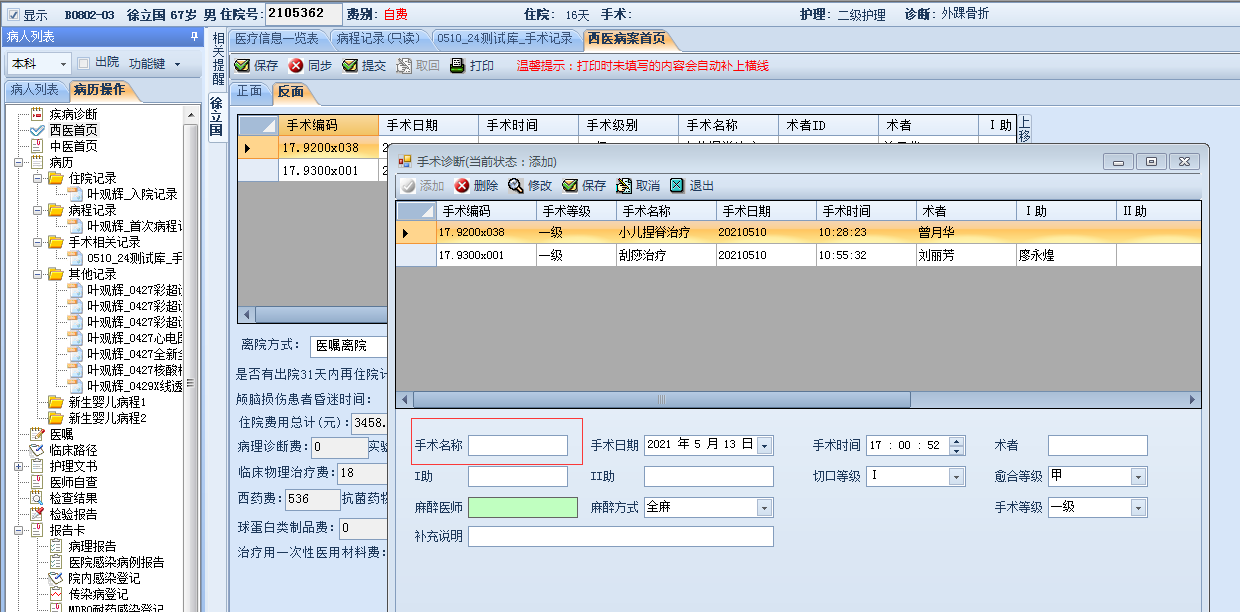1240x612 pixels.
Task: Click into 手术名称 input field
Action: click(x=518, y=445)
